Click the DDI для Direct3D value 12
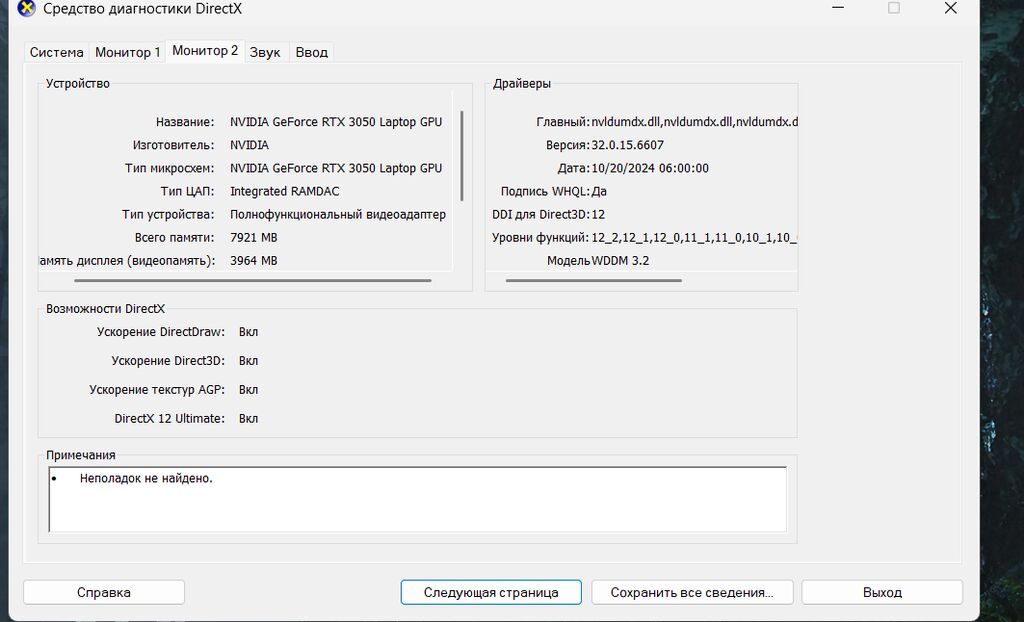Screen dimensions: 1024x622 click(598, 214)
